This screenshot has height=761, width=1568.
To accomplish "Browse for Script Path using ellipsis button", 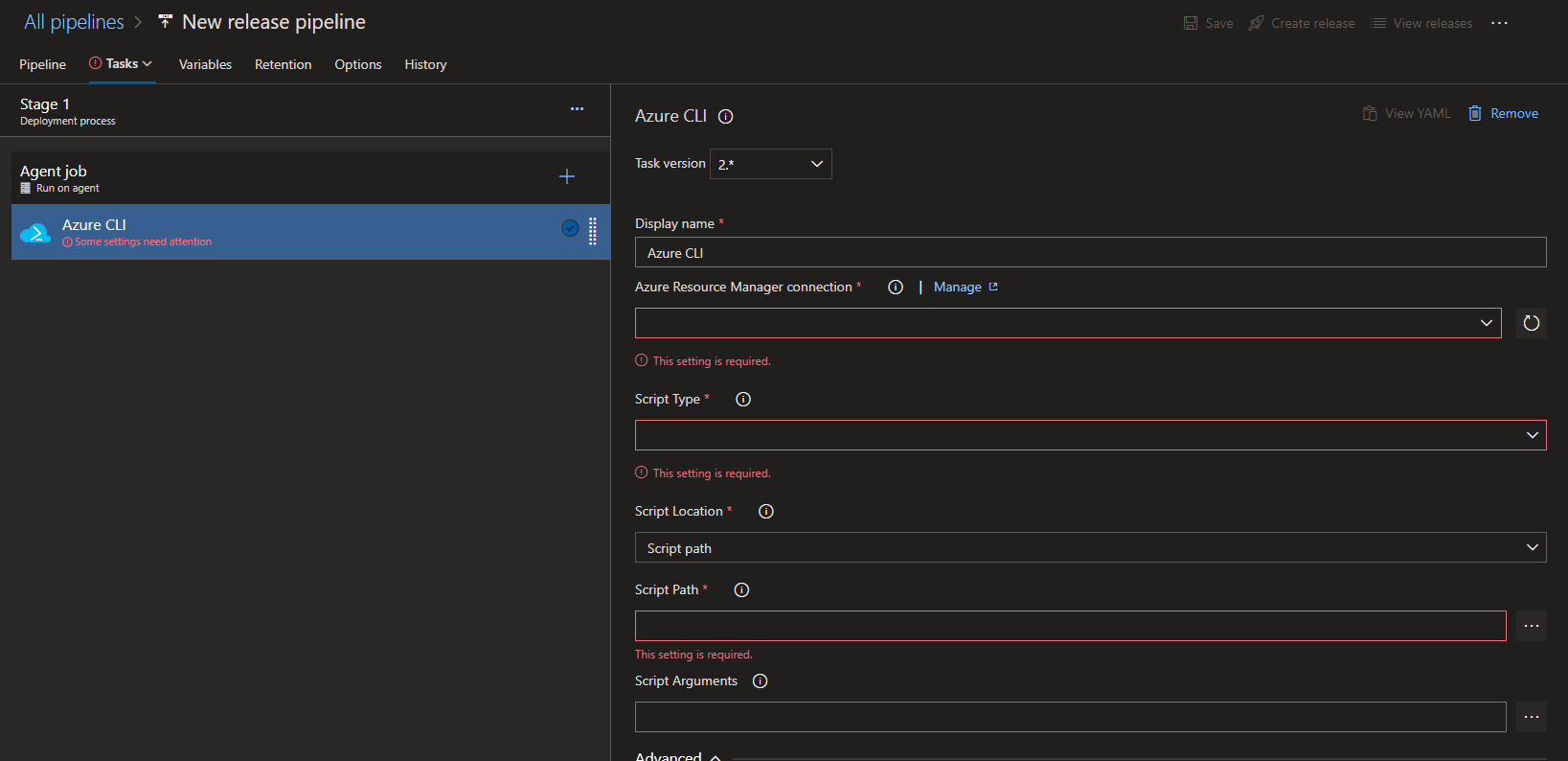I will click(x=1531, y=626).
